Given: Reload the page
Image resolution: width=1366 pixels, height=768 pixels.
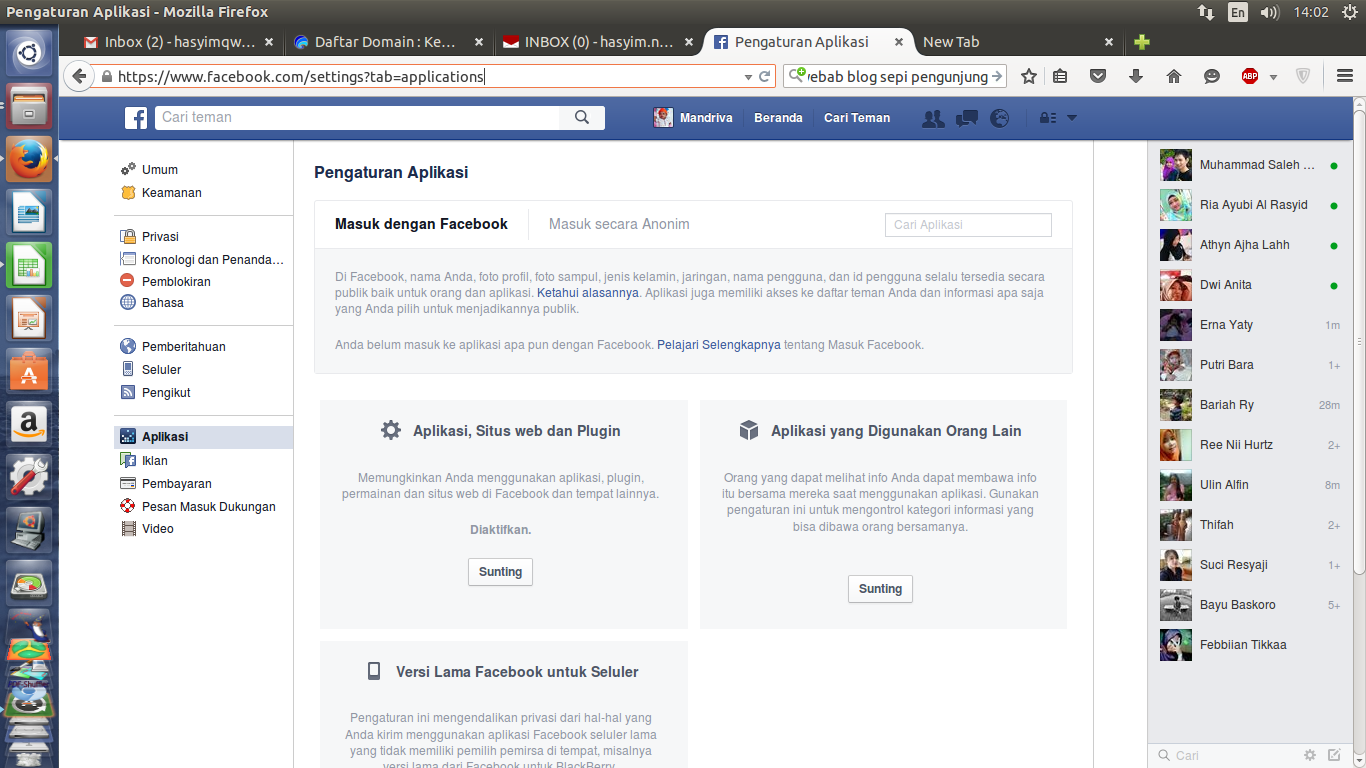Looking at the screenshot, I should 765,76.
